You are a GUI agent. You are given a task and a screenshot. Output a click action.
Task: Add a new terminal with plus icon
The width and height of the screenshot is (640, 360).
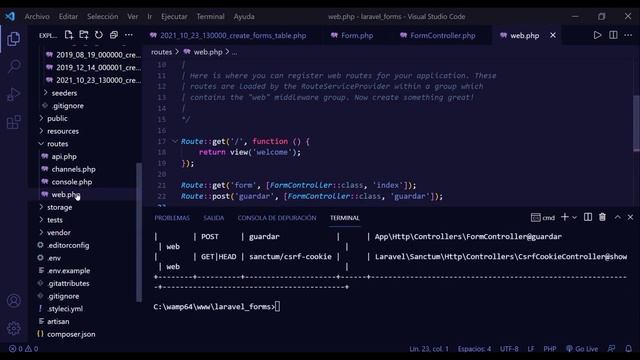pyautogui.click(x=564, y=217)
